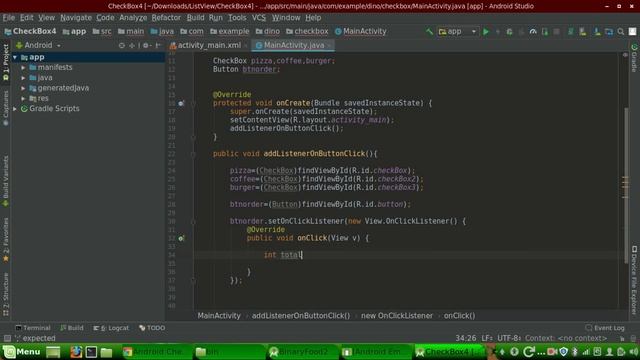
Task: Open the Logcat tool window
Action: click(111, 328)
